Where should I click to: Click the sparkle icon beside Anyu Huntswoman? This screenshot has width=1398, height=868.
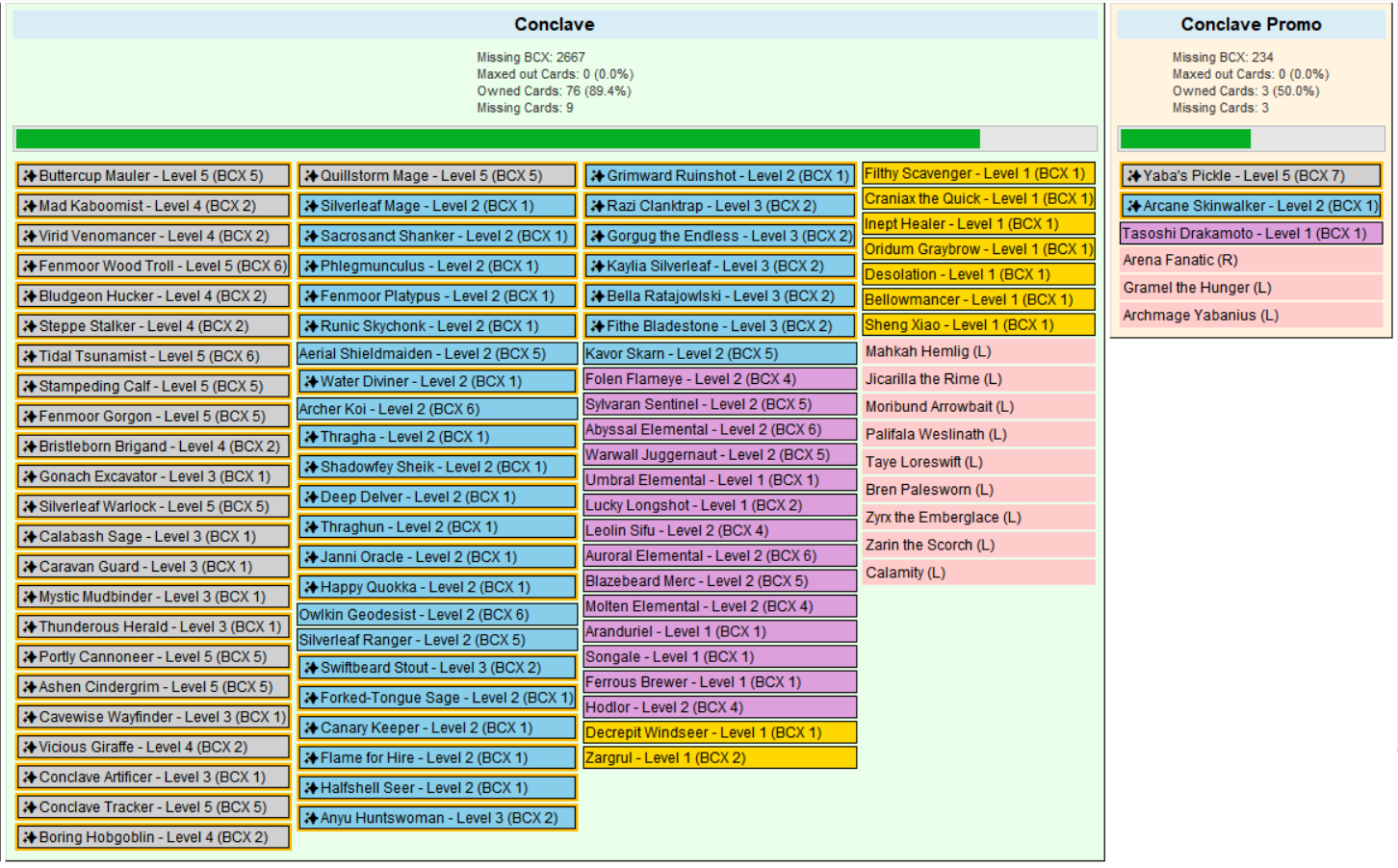pyautogui.click(x=311, y=818)
